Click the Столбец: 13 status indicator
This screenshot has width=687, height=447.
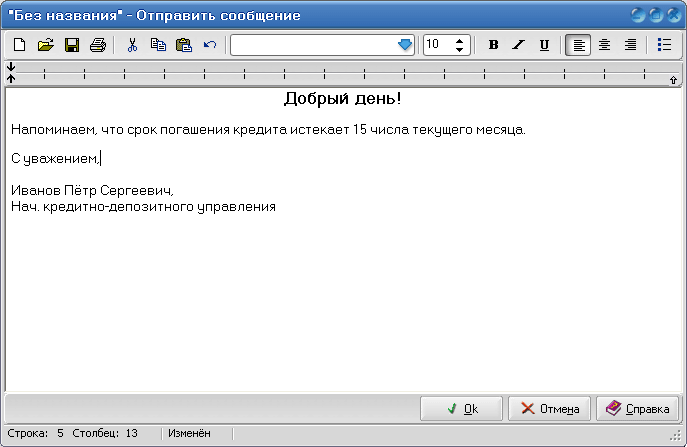[105, 433]
